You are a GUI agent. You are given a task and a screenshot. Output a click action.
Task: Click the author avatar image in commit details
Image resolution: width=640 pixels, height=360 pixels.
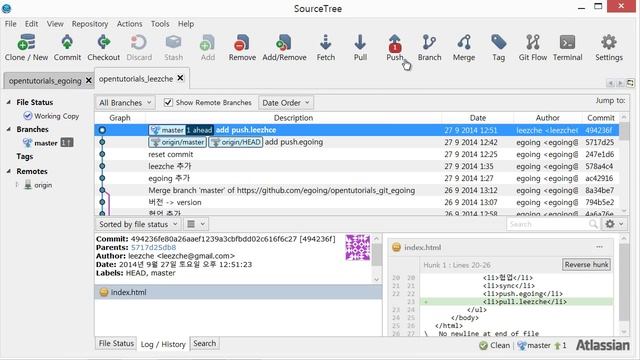358,247
